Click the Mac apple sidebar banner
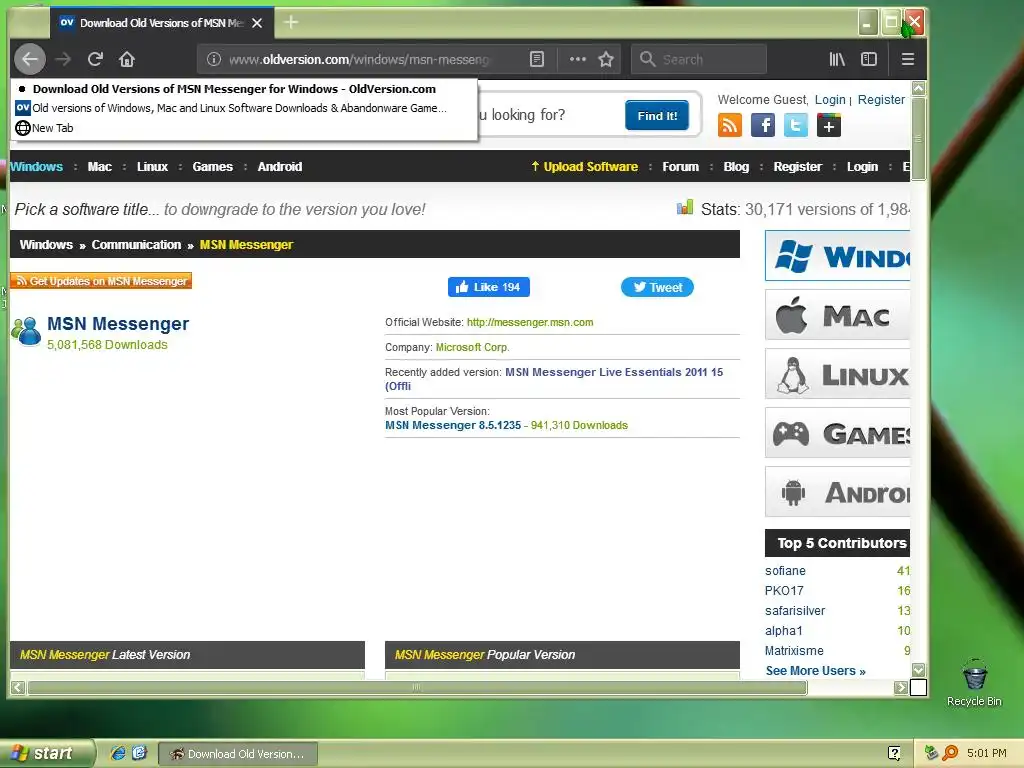This screenshot has width=1024, height=768. (x=837, y=315)
